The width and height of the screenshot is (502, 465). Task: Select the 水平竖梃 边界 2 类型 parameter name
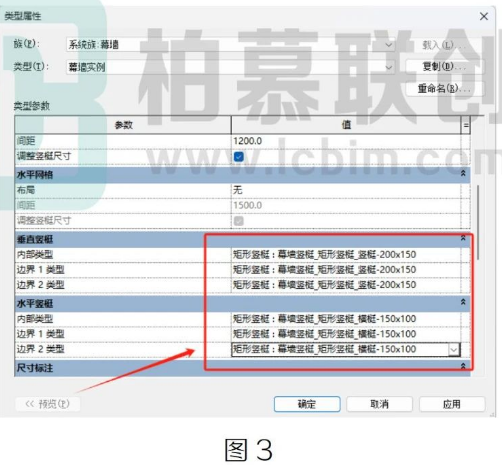(x=40, y=349)
